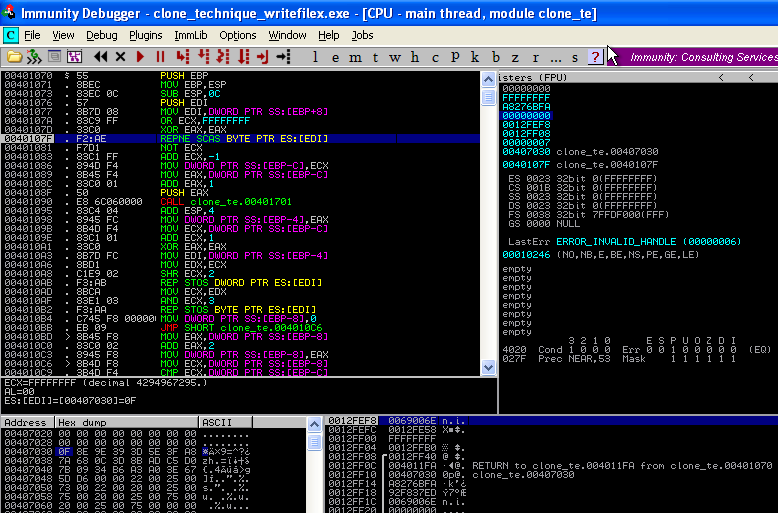Image resolution: width=778 pixels, height=513 pixels.
Task: Click the disassembly scrollbar up arrow
Action: coord(488,79)
